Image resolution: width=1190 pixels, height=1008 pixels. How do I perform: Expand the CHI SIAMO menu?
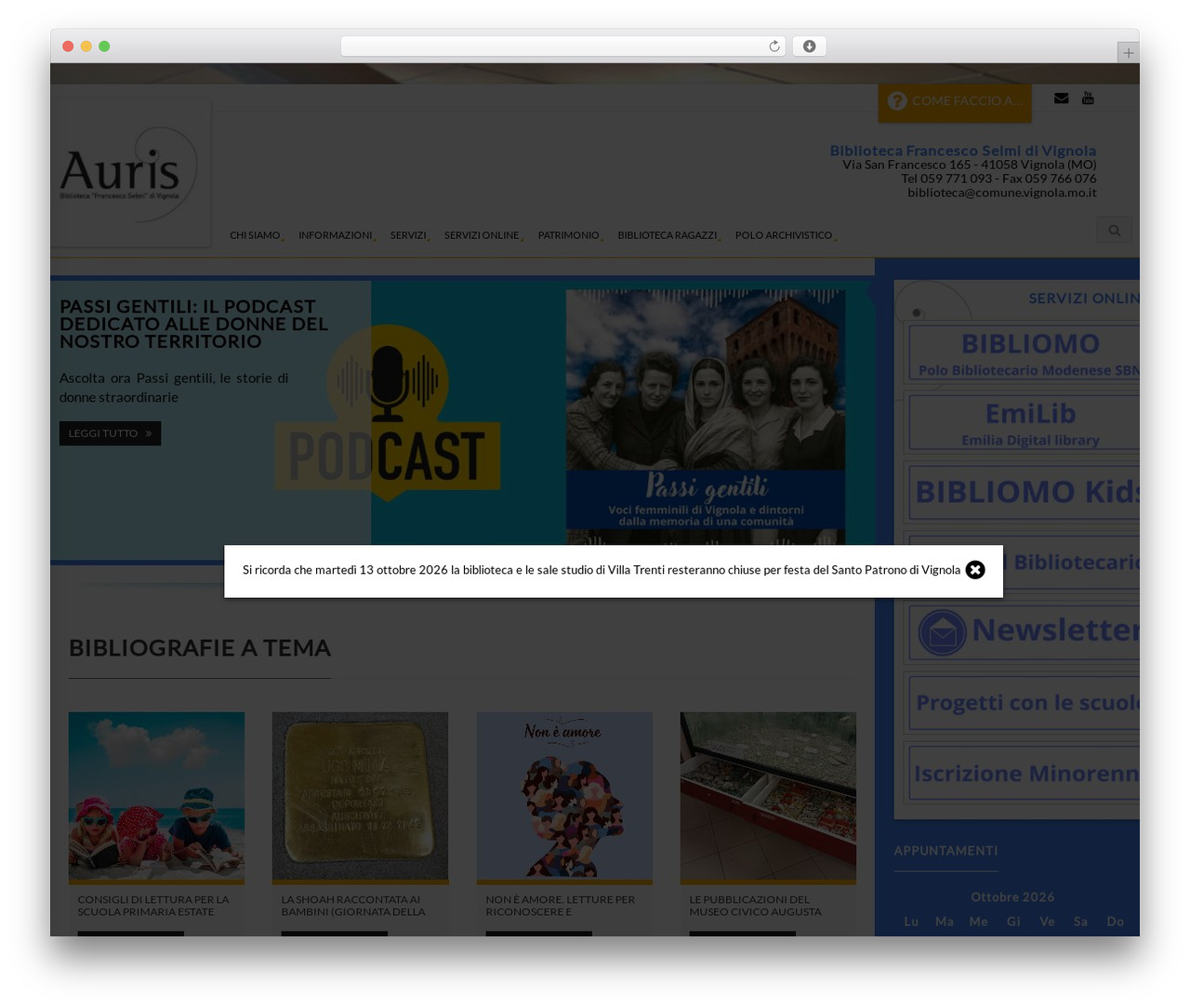pyautogui.click(x=257, y=235)
